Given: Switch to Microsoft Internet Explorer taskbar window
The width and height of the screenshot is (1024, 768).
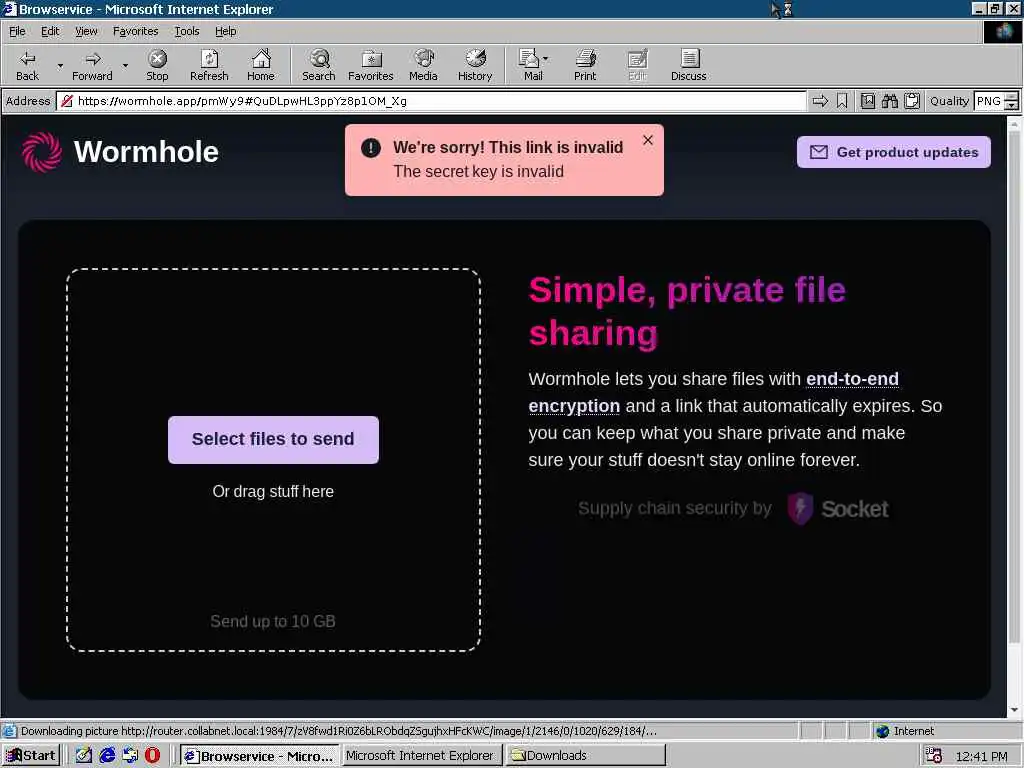Looking at the screenshot, I should 421,756.
